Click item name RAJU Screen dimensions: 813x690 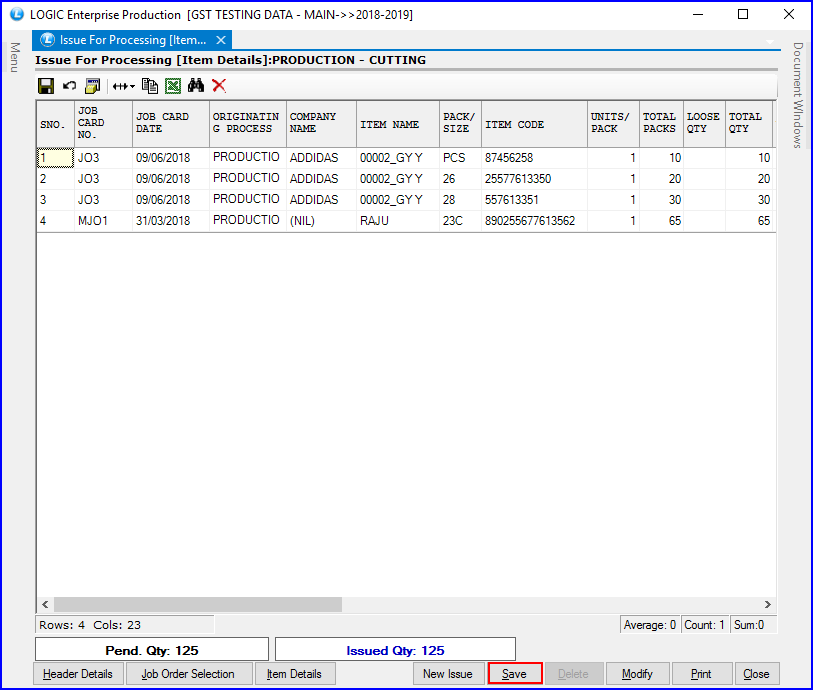[x=398, y=221]
